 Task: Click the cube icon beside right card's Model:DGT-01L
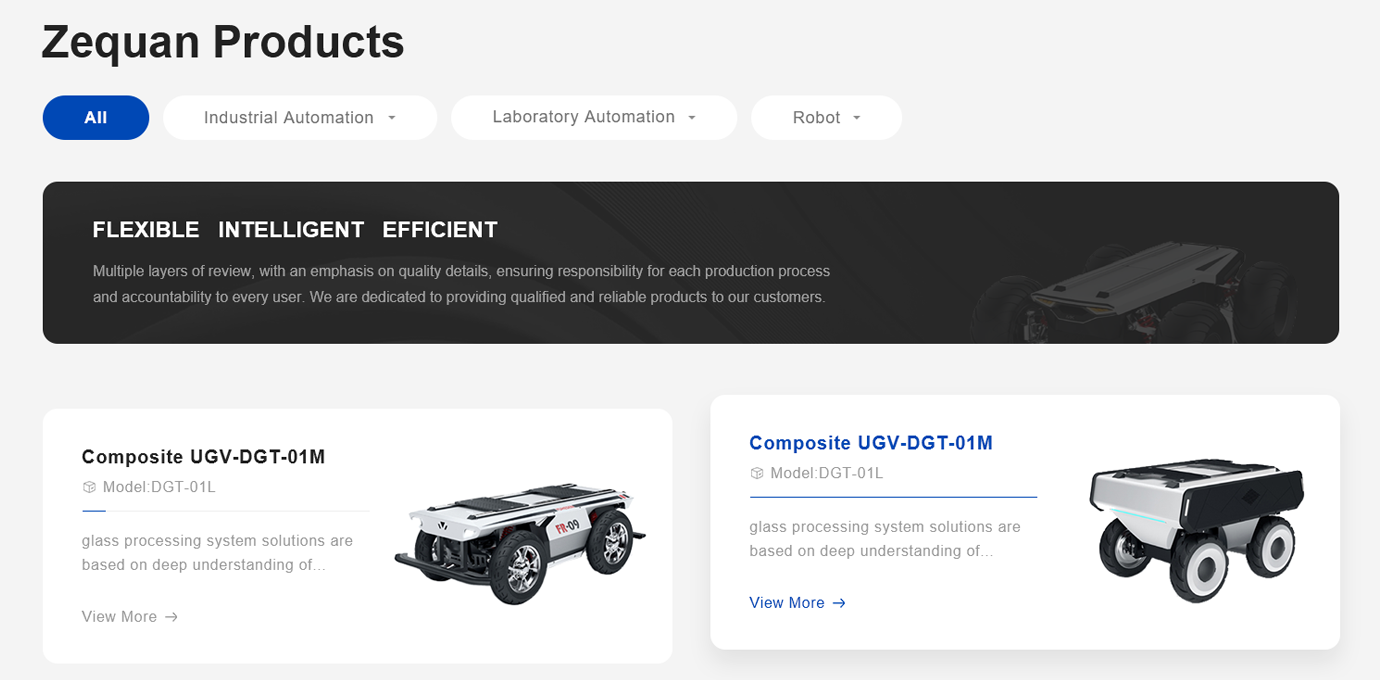coord(757,474)
